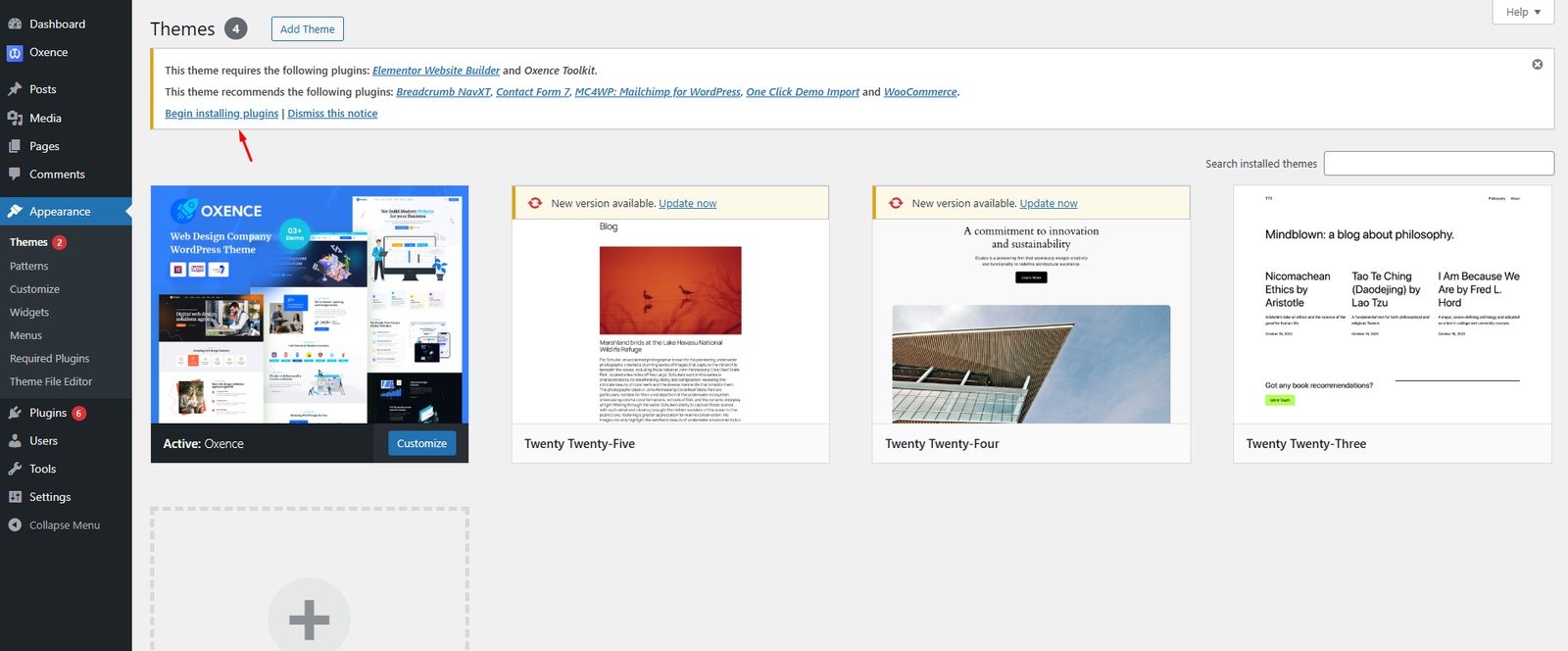The height and width of the screenshot is (651, 1568).
Task: Click the Oxence sidebar logo icon
Action: (x=15, y=53)
